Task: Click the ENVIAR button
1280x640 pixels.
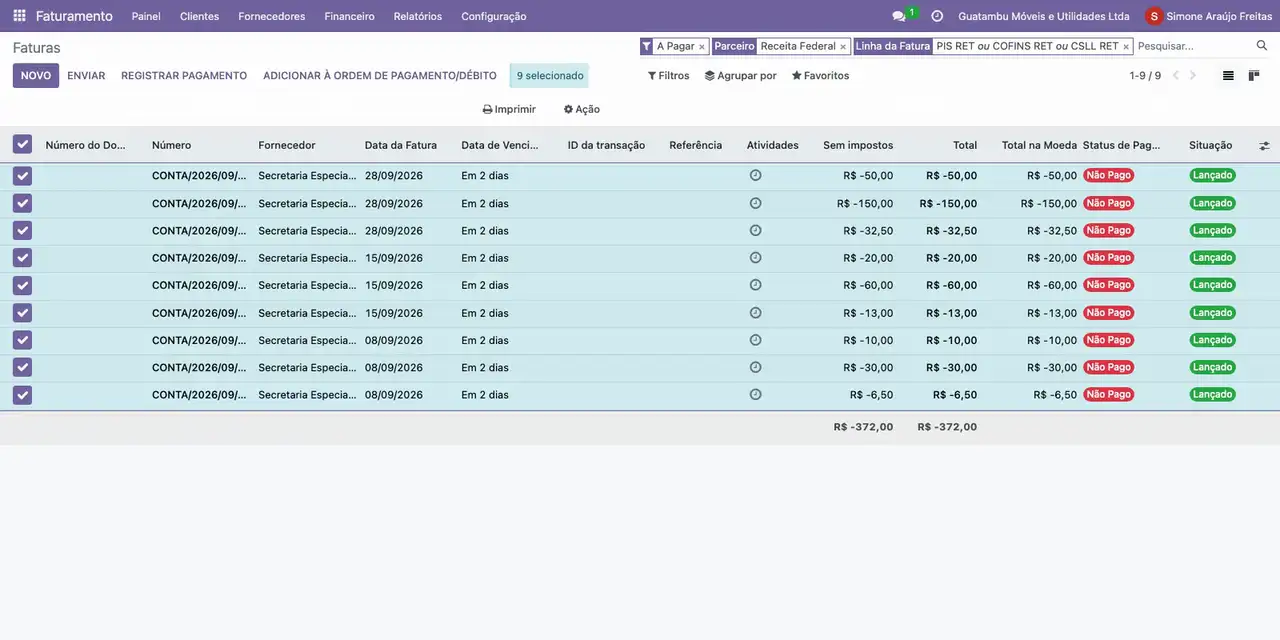Action: [x=86, y=76]
